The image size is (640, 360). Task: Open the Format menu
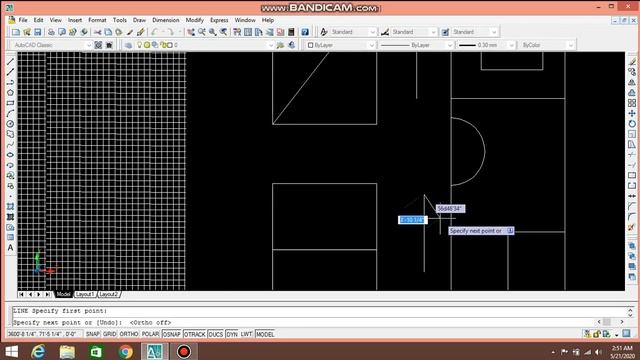tap(97, 20)
